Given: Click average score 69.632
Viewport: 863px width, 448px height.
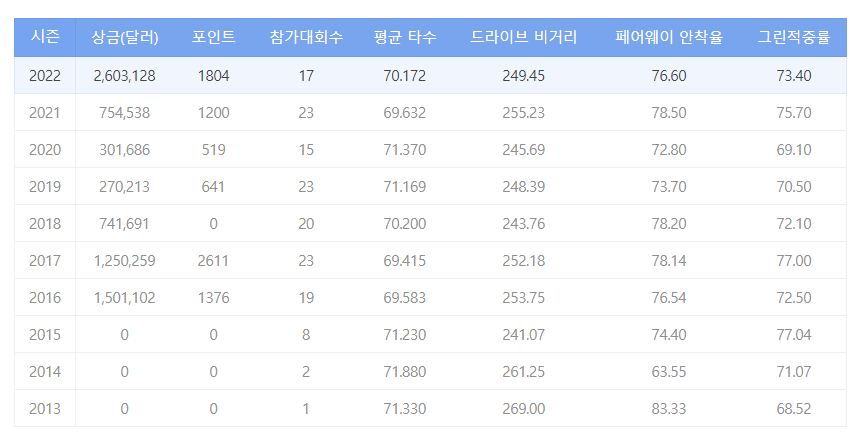Looking at the screenshot, I should click(x=405, y=112).
